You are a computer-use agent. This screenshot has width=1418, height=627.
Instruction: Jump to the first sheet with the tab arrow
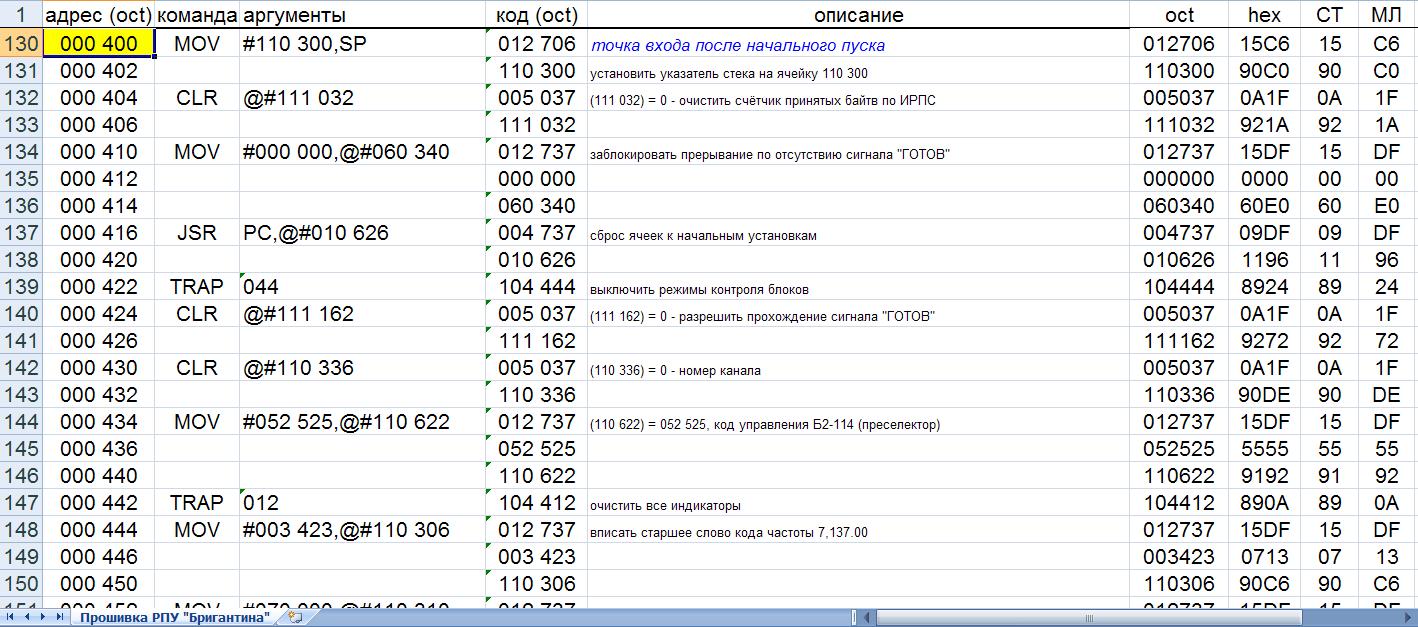click(x=9, y=618)
